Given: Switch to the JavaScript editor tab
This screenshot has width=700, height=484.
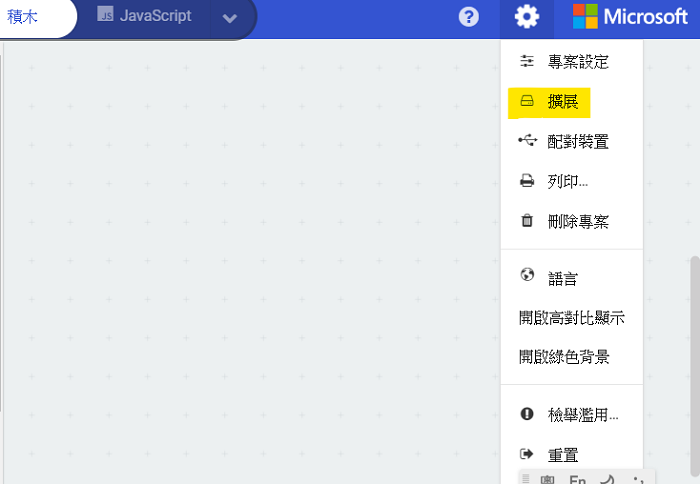Looking at the screenshot, I should (145, 17).
